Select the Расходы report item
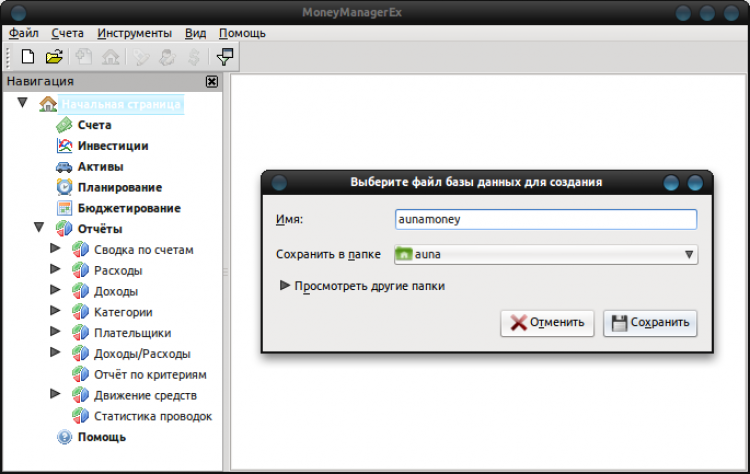The image size is (750, 474). (x=118, y=271)
